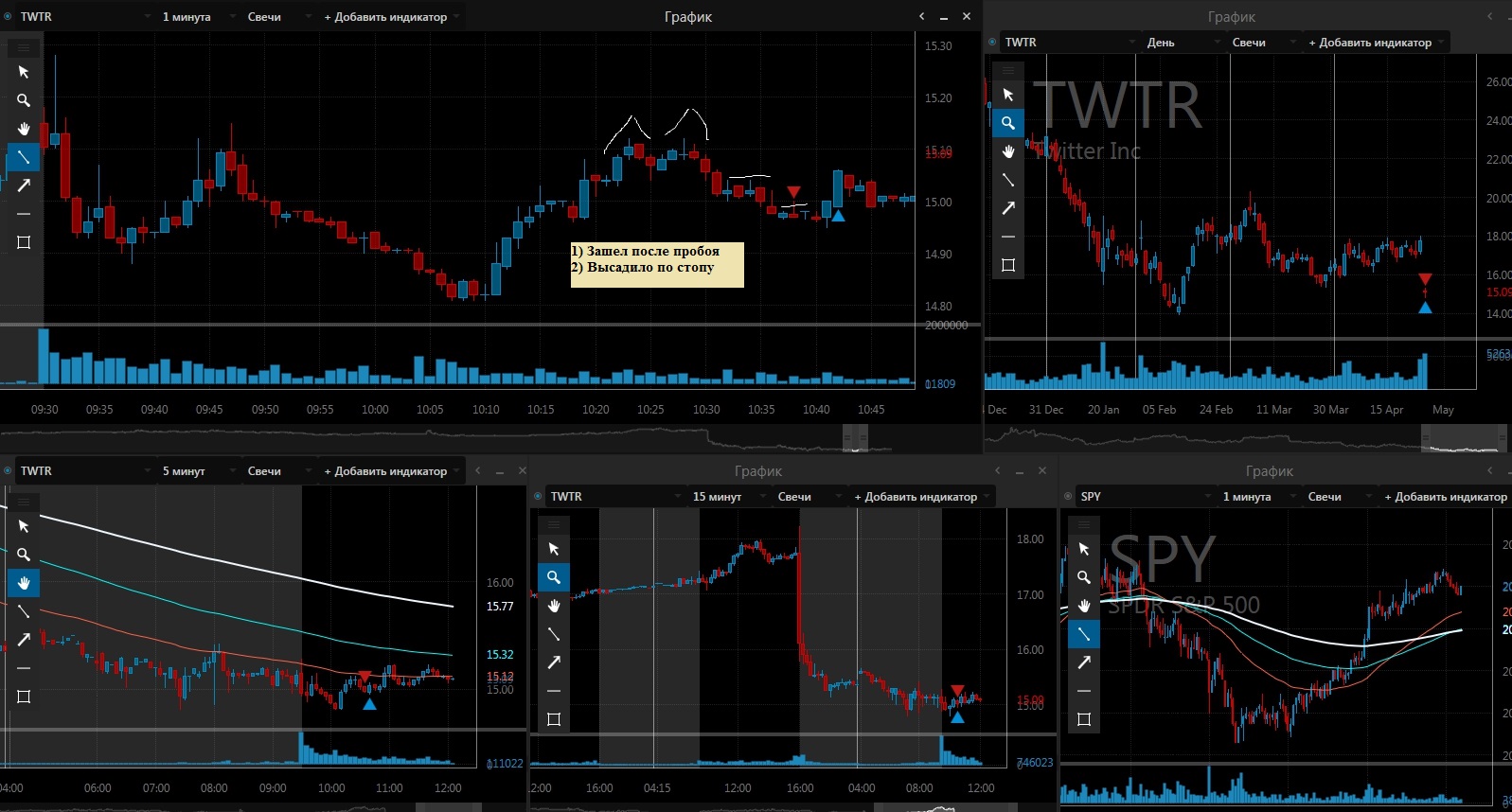The width and height of the screenshot is (1512, 812).
Task: Open '15 минут' timeframe dropdown
Action: 729,497
